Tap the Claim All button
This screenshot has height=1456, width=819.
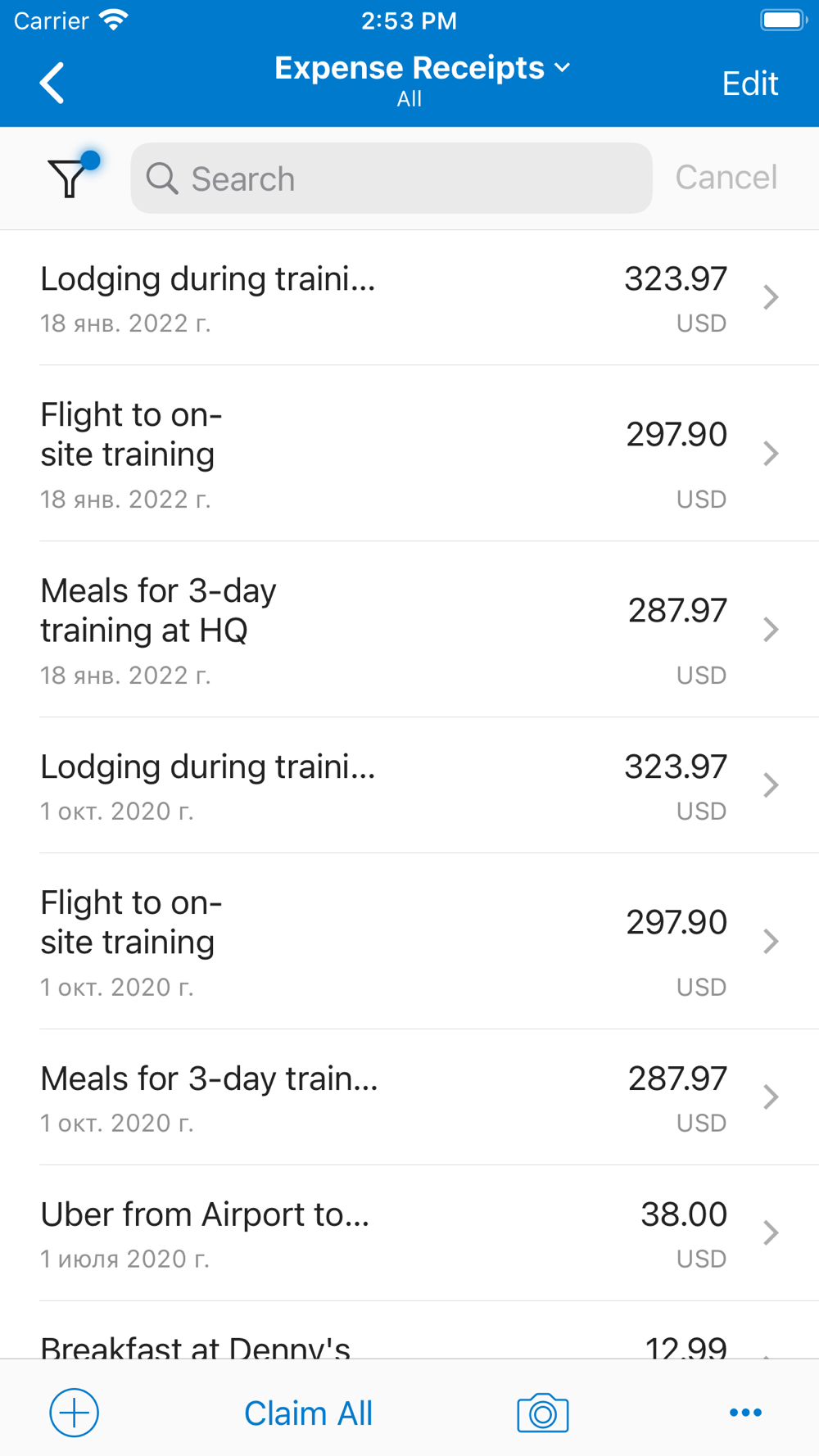click(308, 1413)
